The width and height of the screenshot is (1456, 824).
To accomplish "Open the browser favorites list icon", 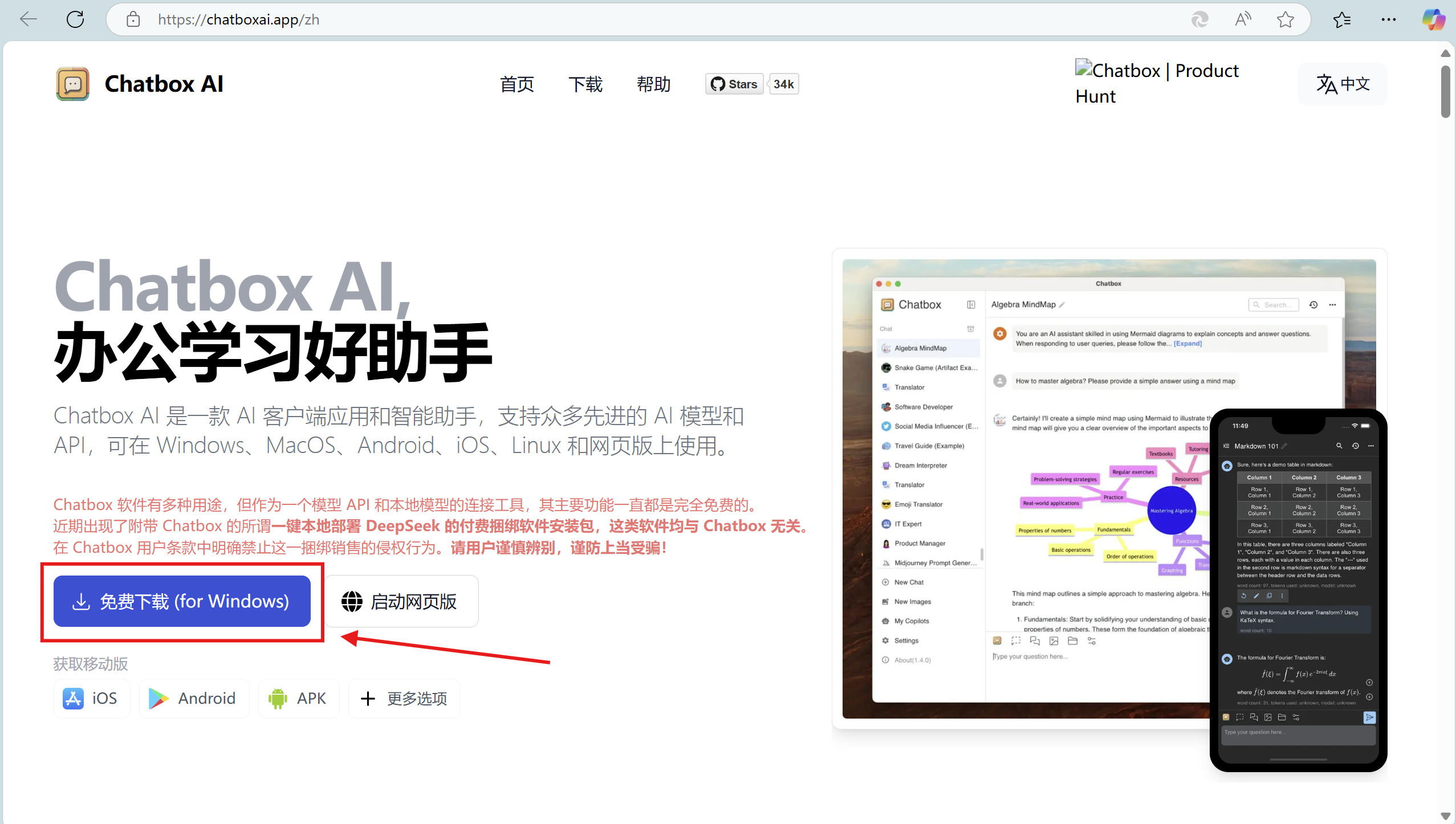I will [1342, 19].
